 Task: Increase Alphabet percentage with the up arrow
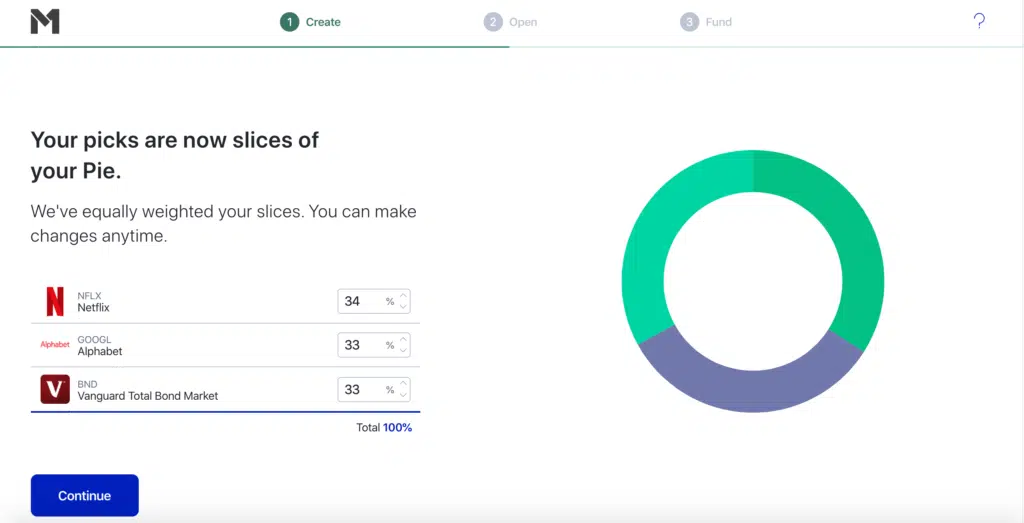coord(403,340)
